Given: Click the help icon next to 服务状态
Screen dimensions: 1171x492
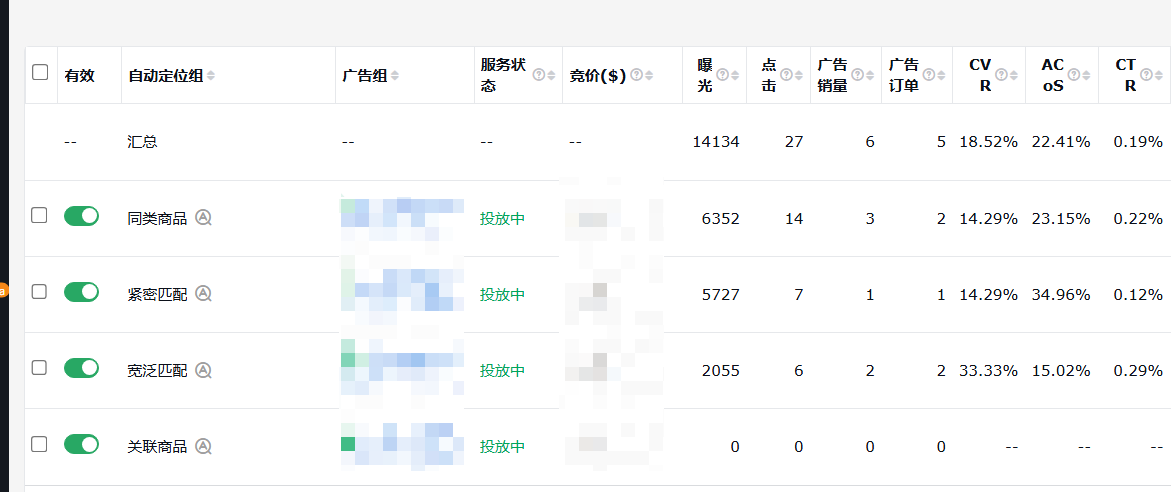Looking at the screenshot, I should point(539,75).
